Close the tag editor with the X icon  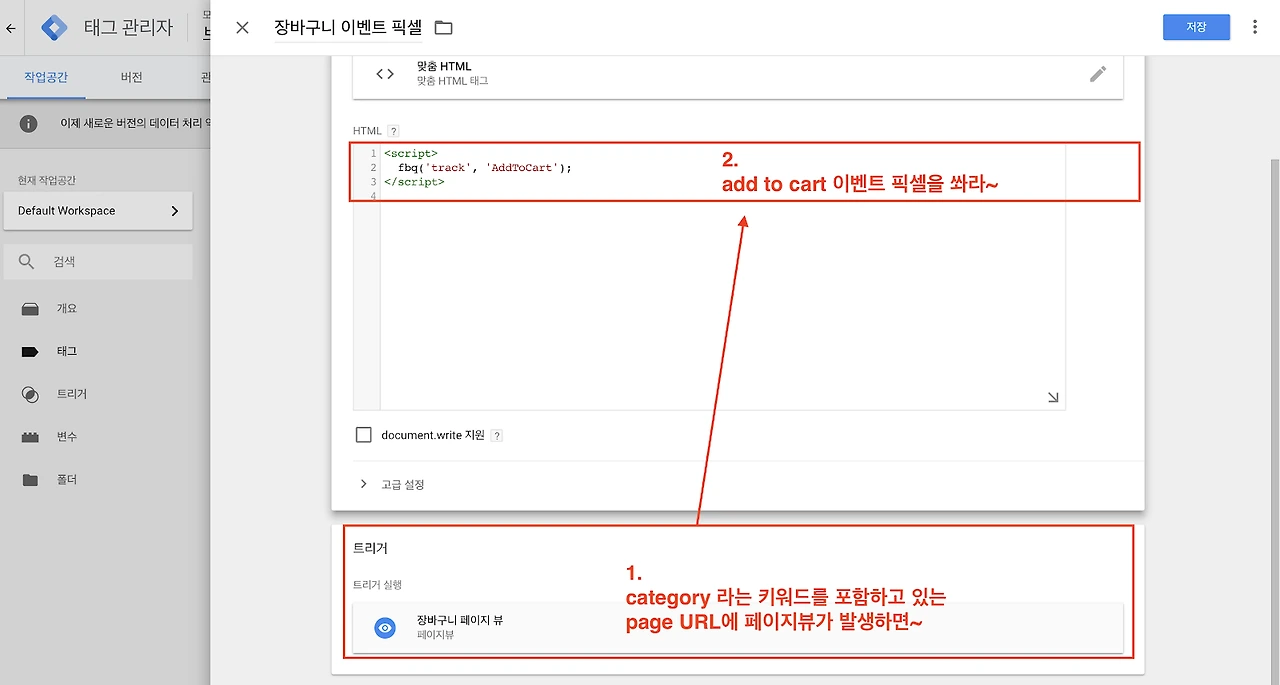coord(242,28)
